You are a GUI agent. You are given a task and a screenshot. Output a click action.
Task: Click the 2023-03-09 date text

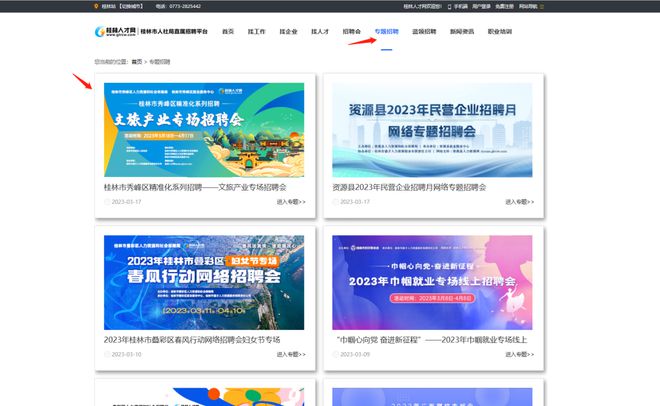[x=355, y=354]
